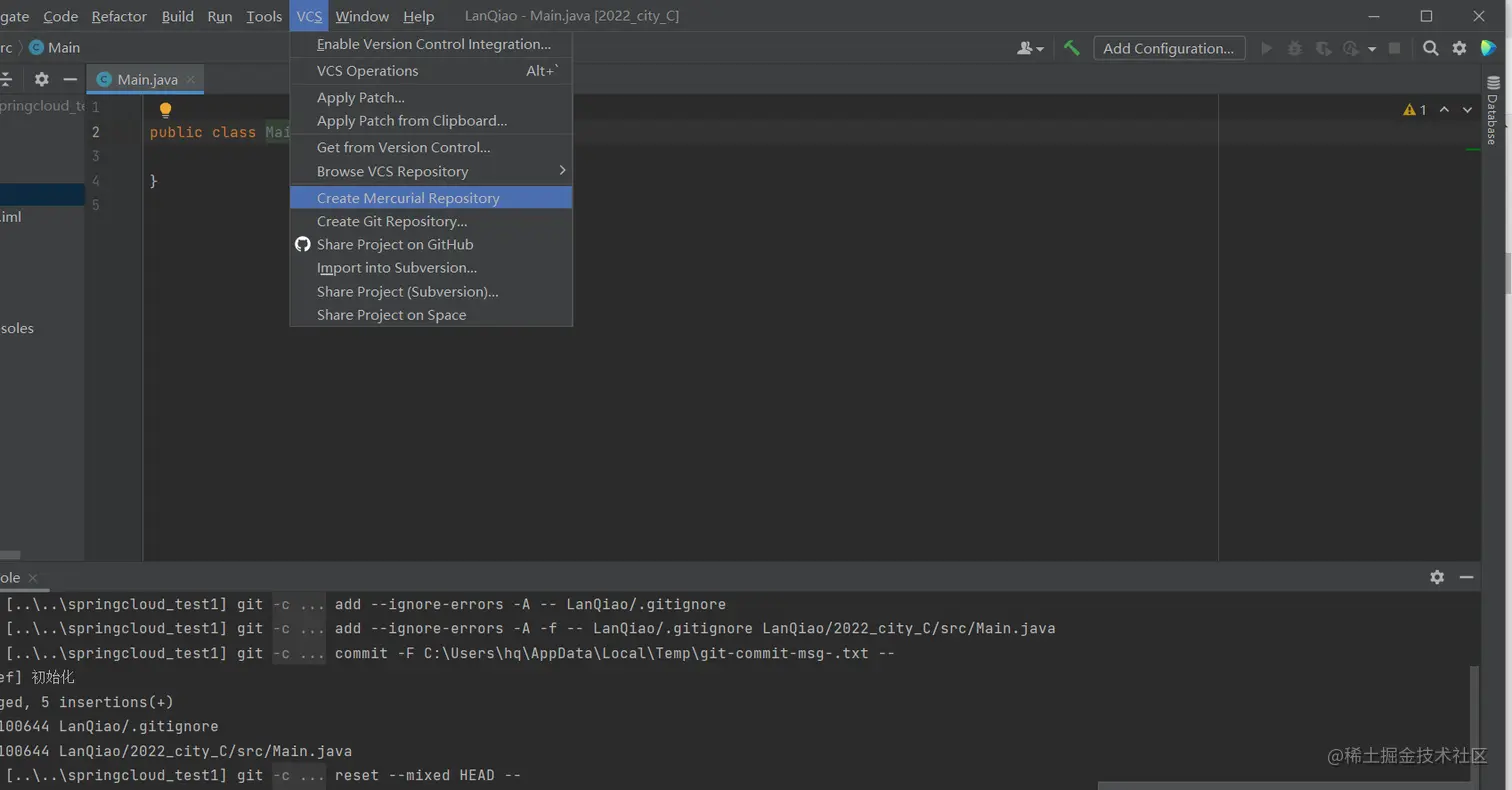Select Apply Patch... menu entry
Screen dimensions: 1512x790
tap(431, 97)
